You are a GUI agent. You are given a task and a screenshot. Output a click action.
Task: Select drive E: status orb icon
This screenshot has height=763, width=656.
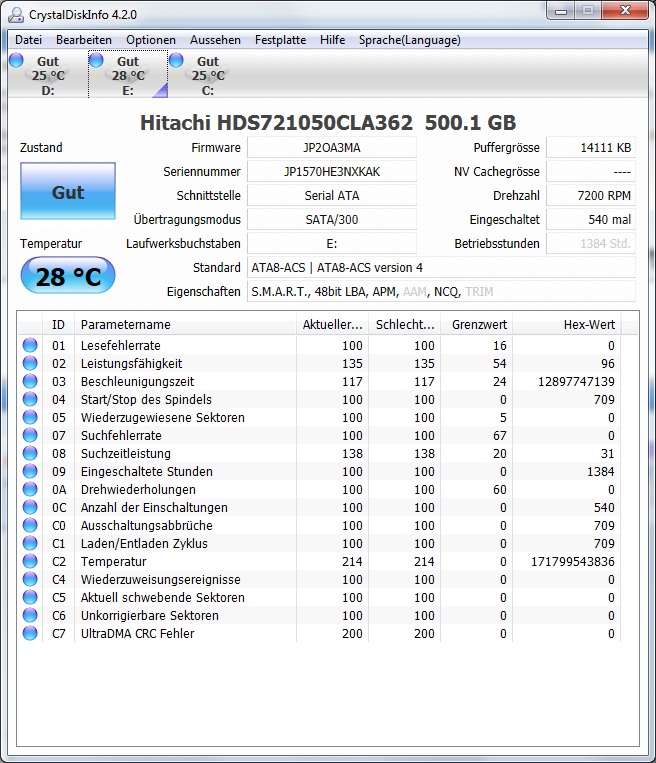click(x=96, y=60)
